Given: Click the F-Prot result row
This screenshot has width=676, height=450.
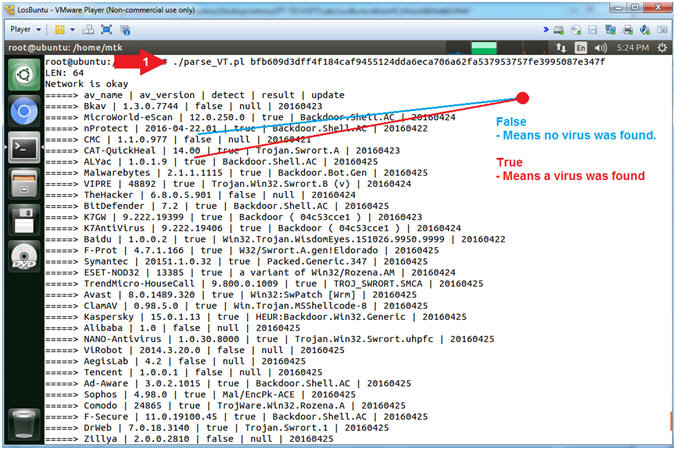Looking at the screenshot, I should (x=242, y=251).
